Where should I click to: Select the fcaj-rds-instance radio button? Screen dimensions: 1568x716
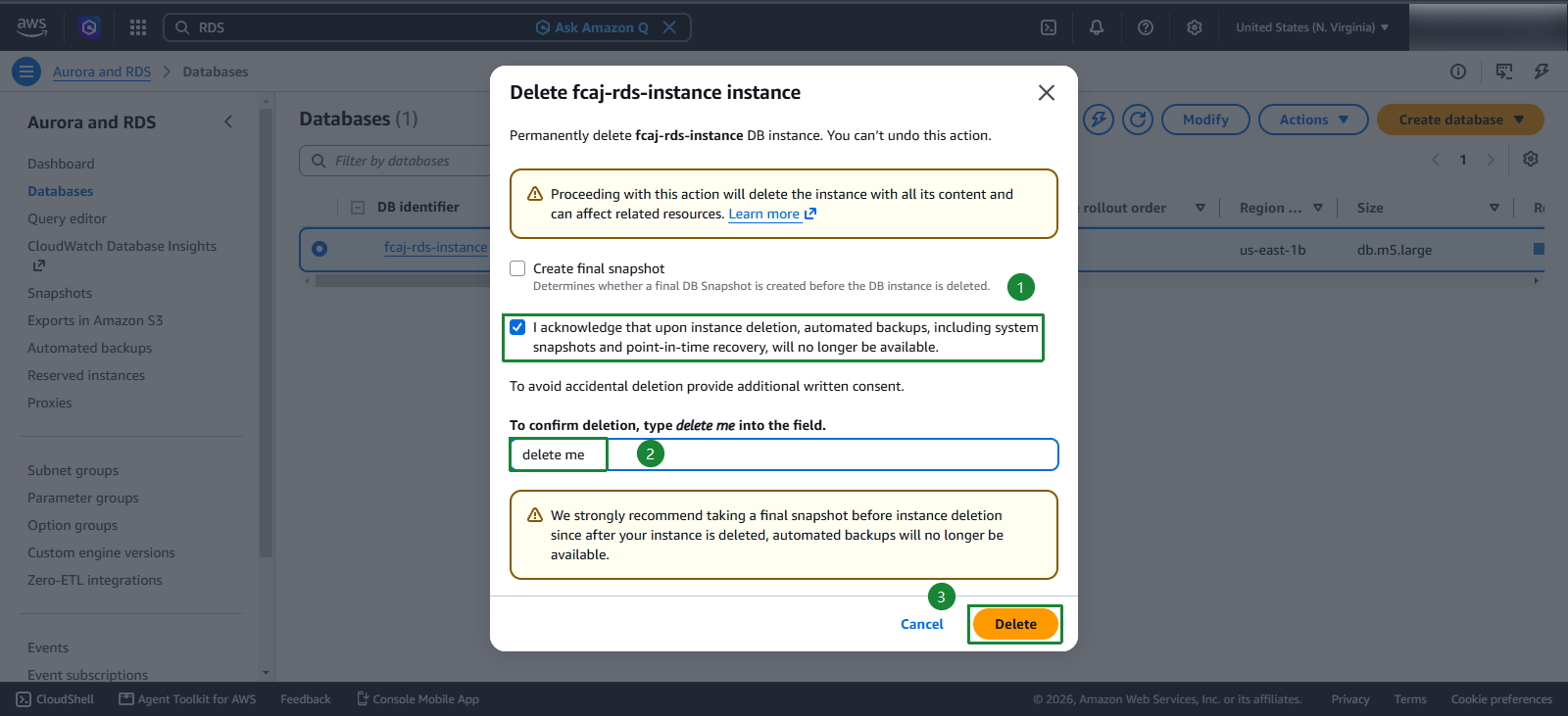[319, 249]
